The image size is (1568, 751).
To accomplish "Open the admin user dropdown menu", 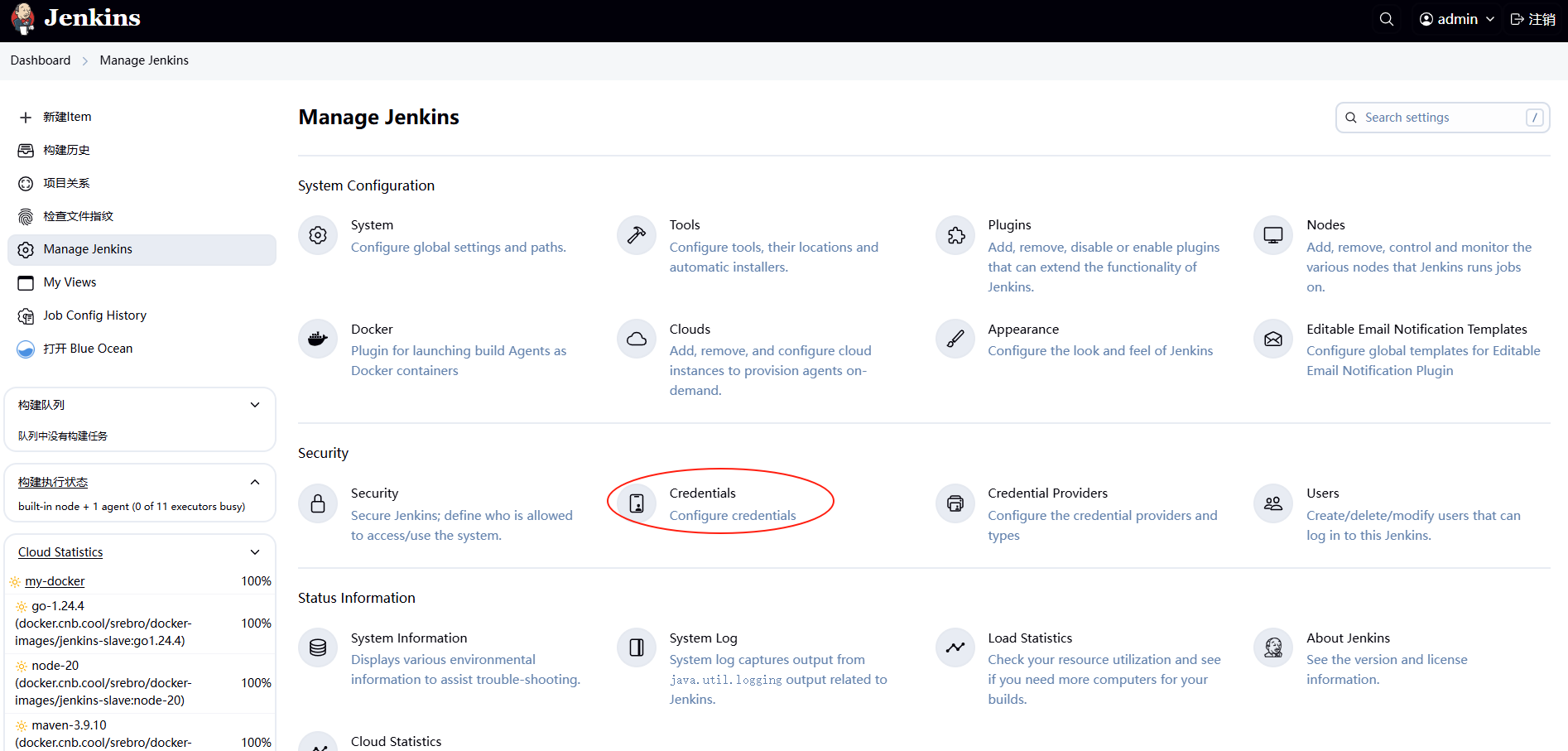I will [1457, 19].
